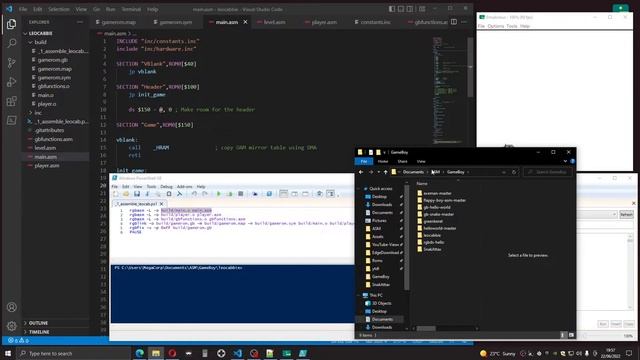Click Documents in the File Explorer breadcrumb
Viewport: 640px width, 360px height.
pyautogui.click(x=413, y=172)
